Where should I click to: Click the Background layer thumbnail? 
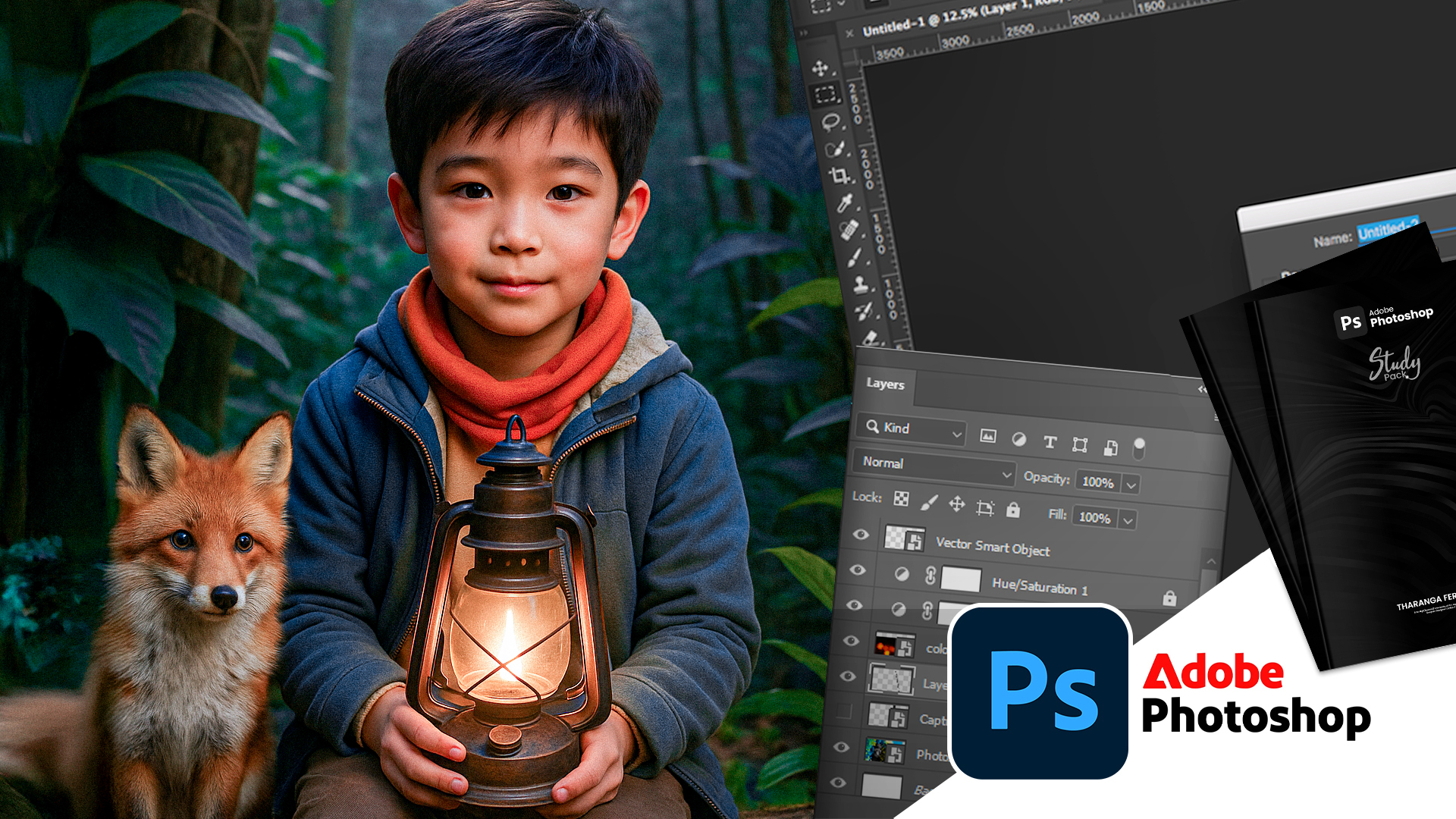[x=881, y=786]
